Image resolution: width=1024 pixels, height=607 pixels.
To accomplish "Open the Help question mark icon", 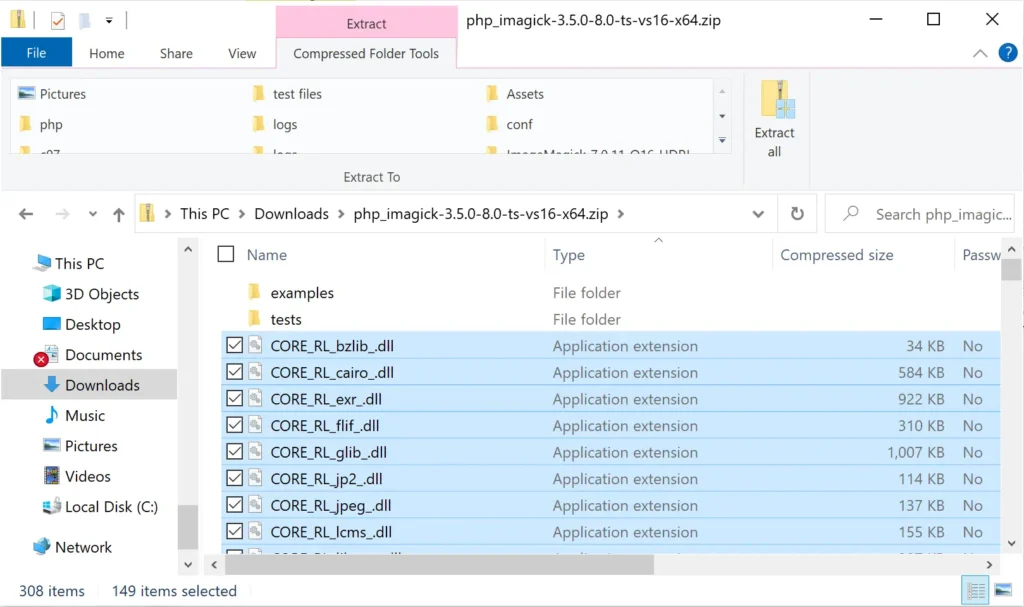I will [x=1008, y=53].
